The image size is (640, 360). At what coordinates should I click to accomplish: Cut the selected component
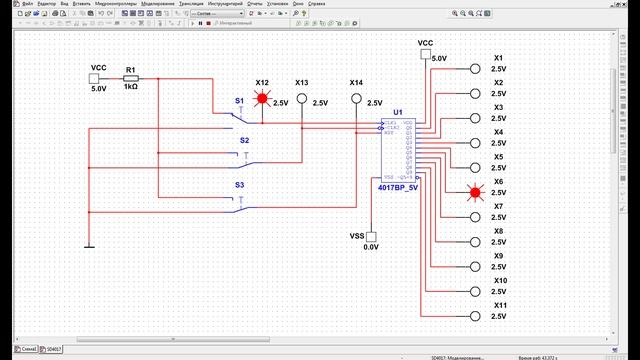click(x=74, y=13)
